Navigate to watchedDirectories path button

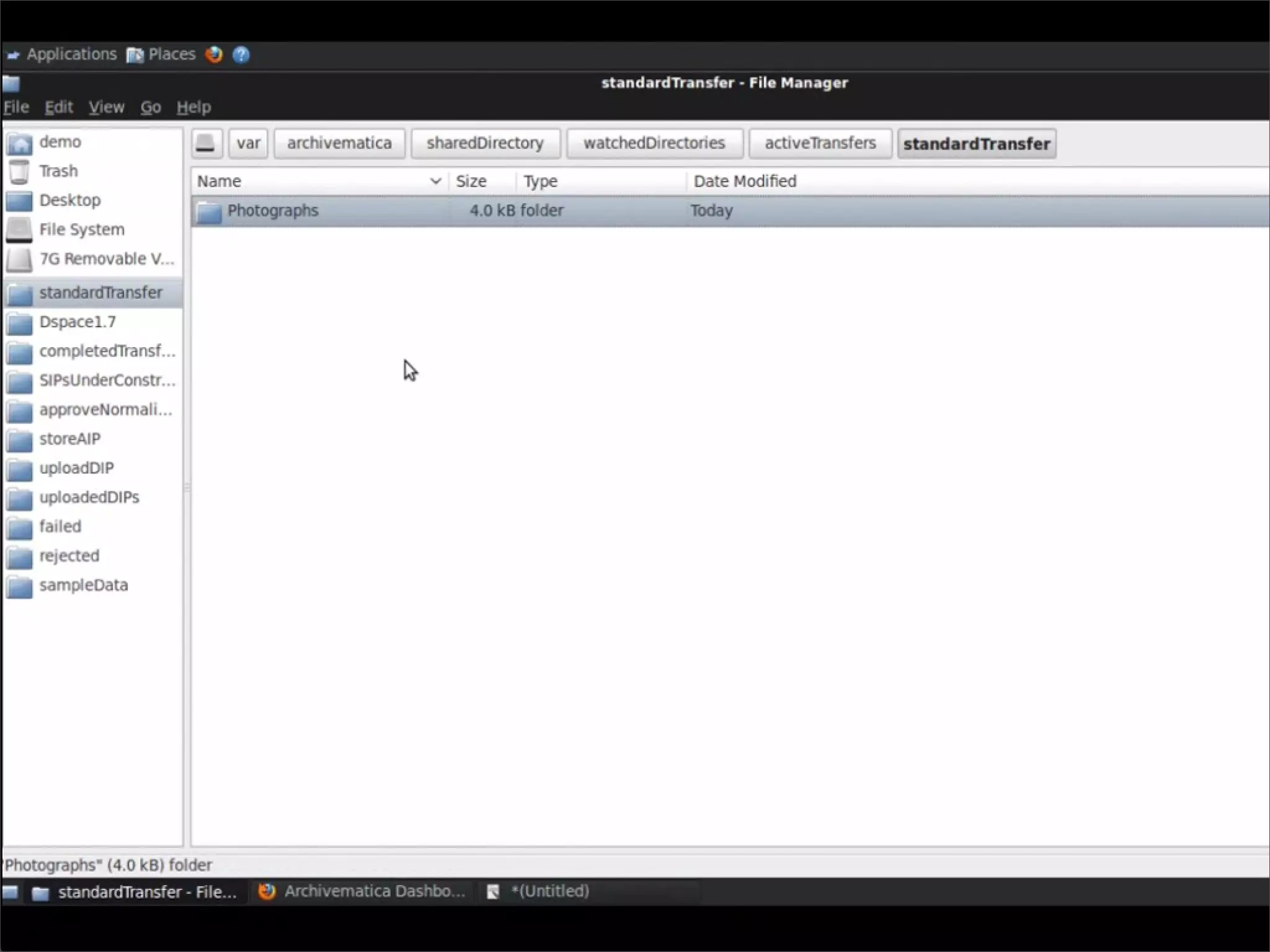(654, 143)
